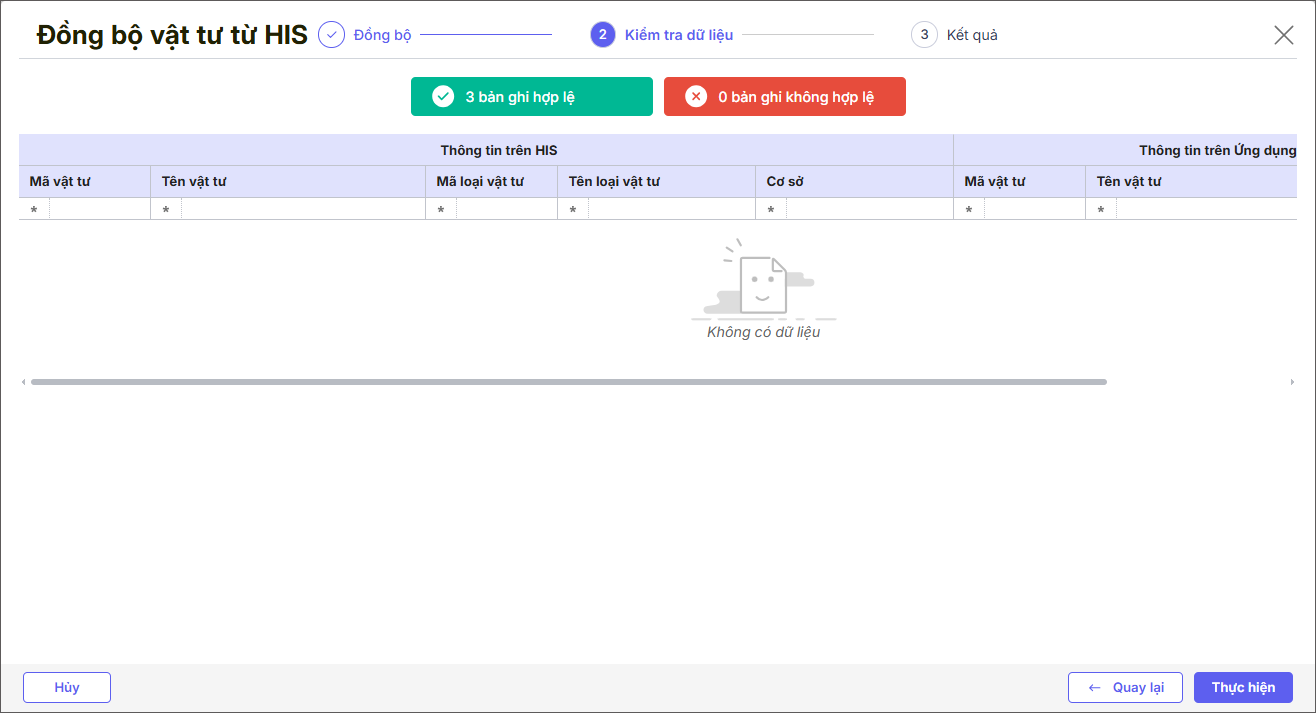Show the 0 bản ghi không hợp lệ list
Viewport: 1316px width, 713px height.
pyautogui.click(x=785, y=97)
